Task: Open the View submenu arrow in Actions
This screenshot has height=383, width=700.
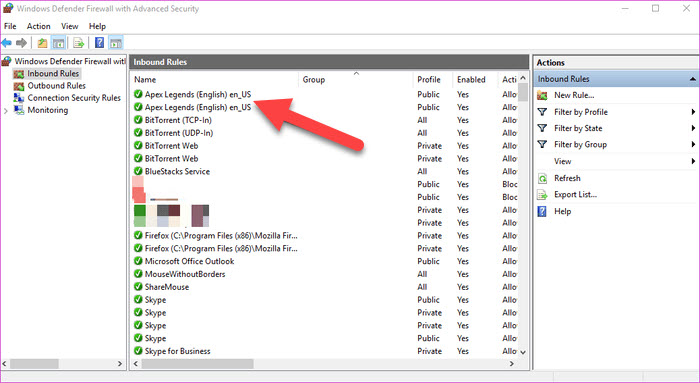Action: click(x=693, y=161)
